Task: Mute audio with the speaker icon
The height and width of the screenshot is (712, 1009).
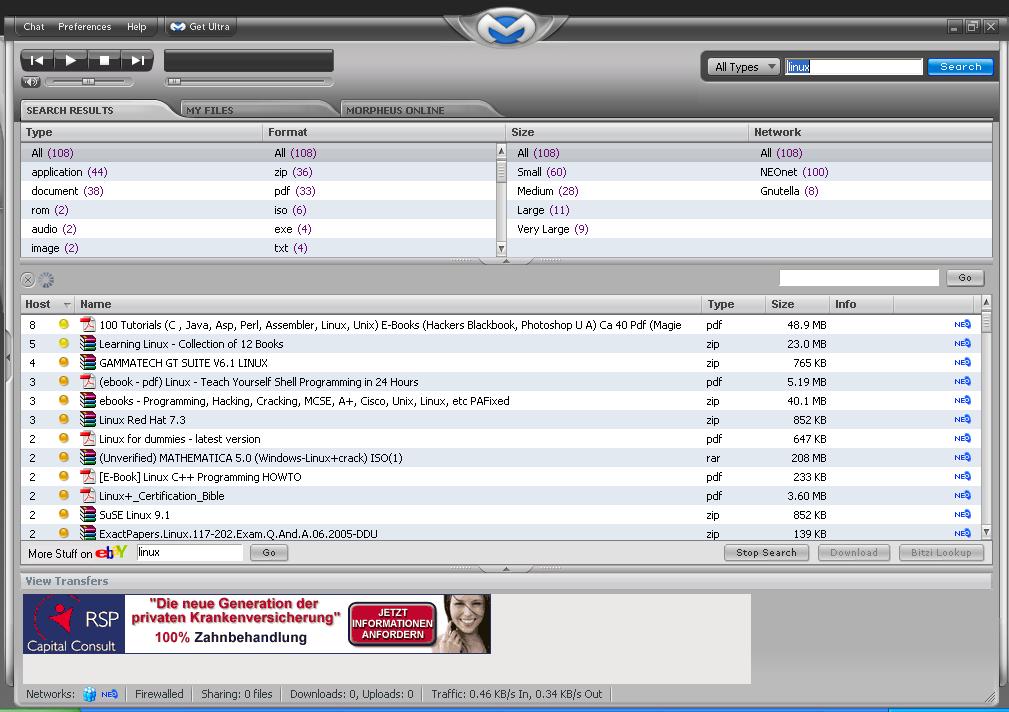Action: 30,82
